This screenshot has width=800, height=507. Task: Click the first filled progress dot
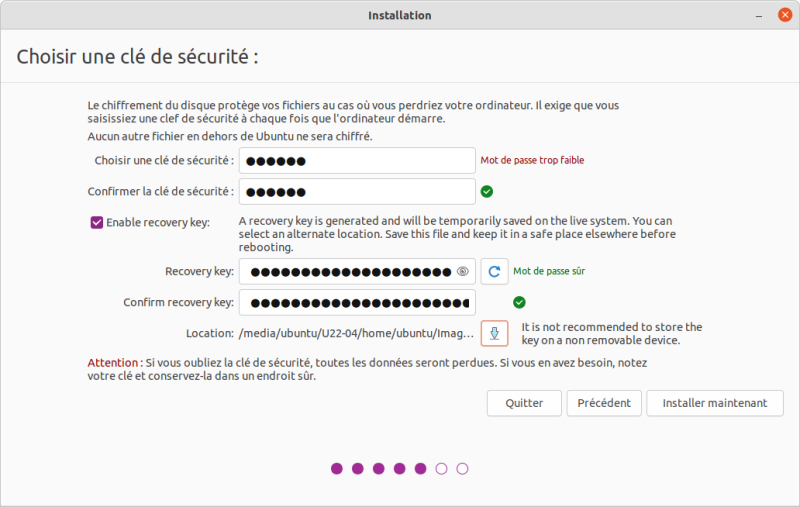click(337, 468)
